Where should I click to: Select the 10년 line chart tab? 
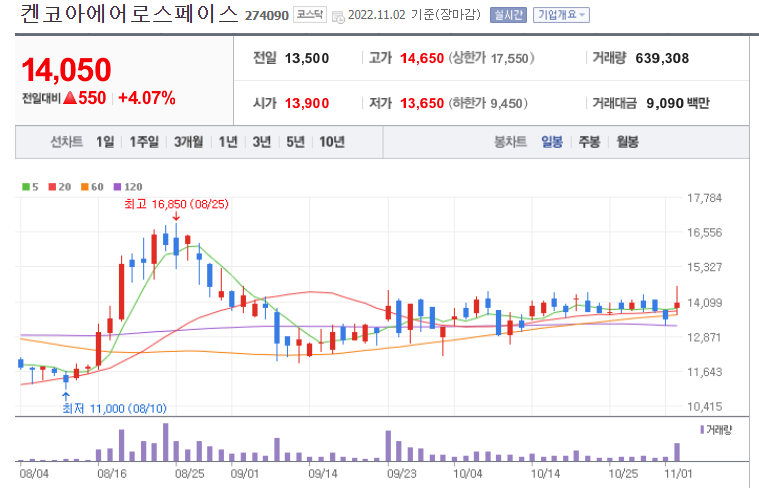point(332,142)
